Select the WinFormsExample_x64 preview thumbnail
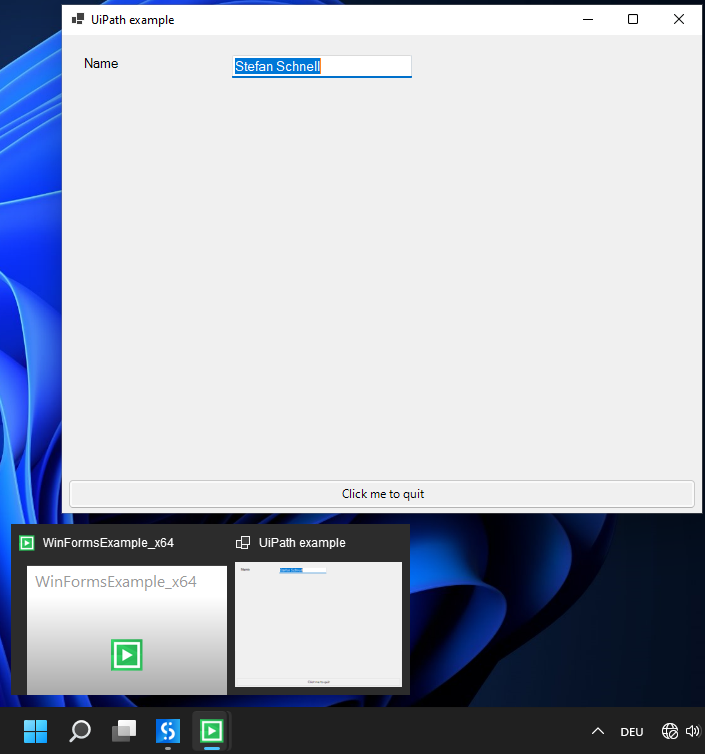 tap(127, 630)
